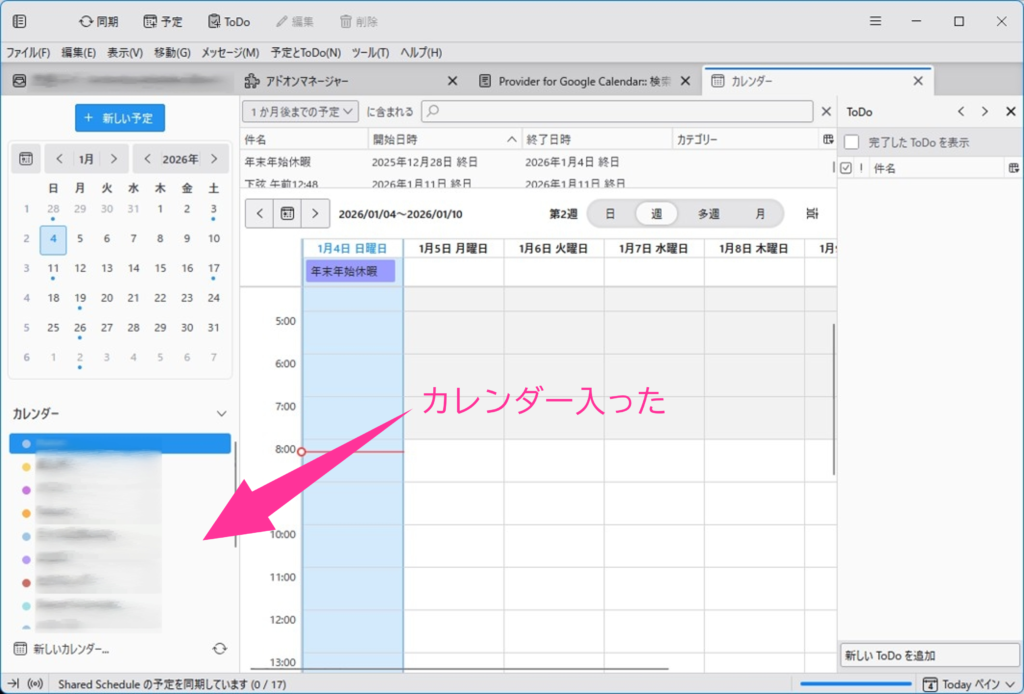This screenshot has width=1024, height=694.
Task: Jump to today in the mini calendar
Action: 26,159
